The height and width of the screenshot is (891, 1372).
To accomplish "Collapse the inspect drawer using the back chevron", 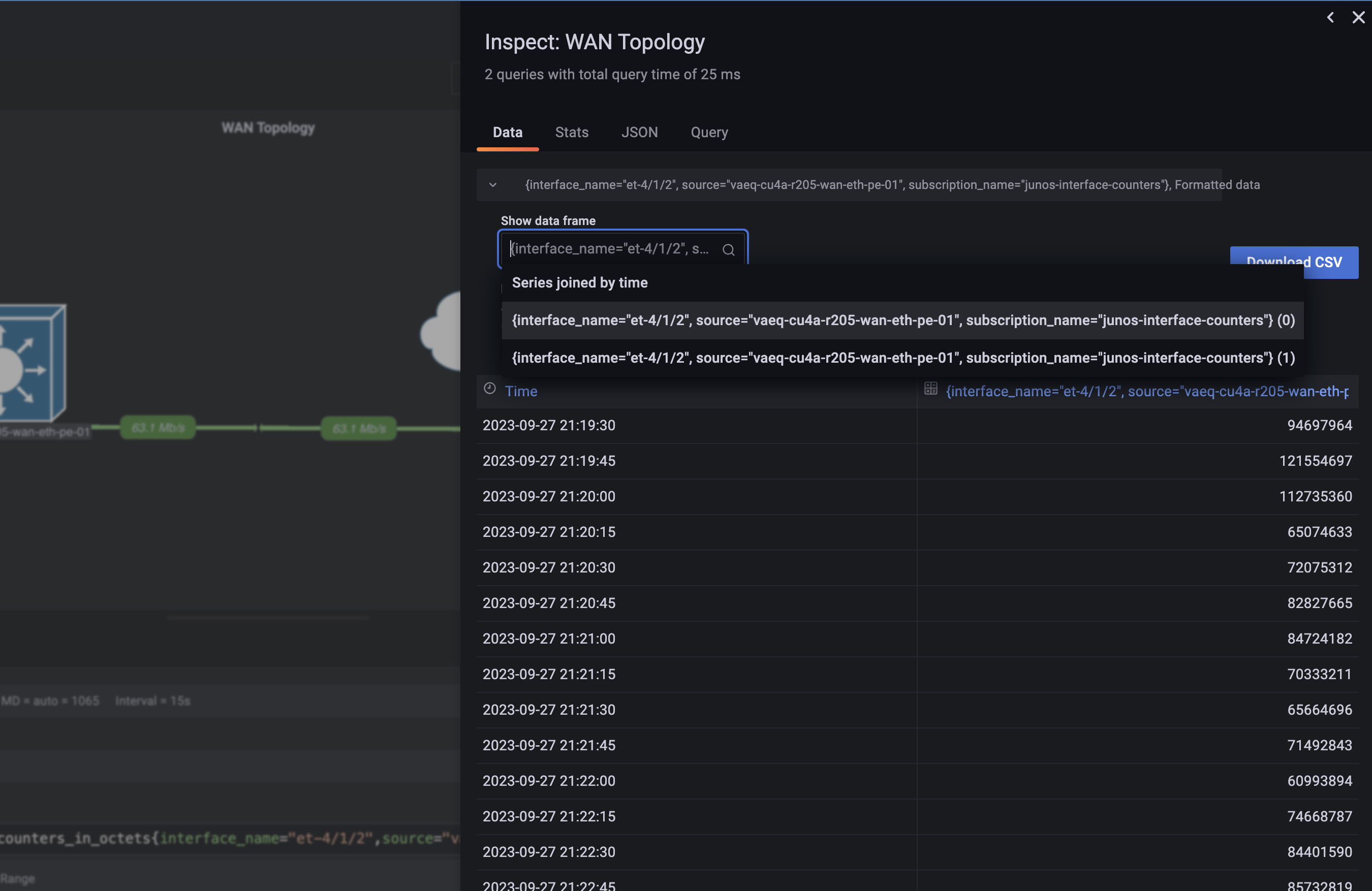I will coord(1330,17).
